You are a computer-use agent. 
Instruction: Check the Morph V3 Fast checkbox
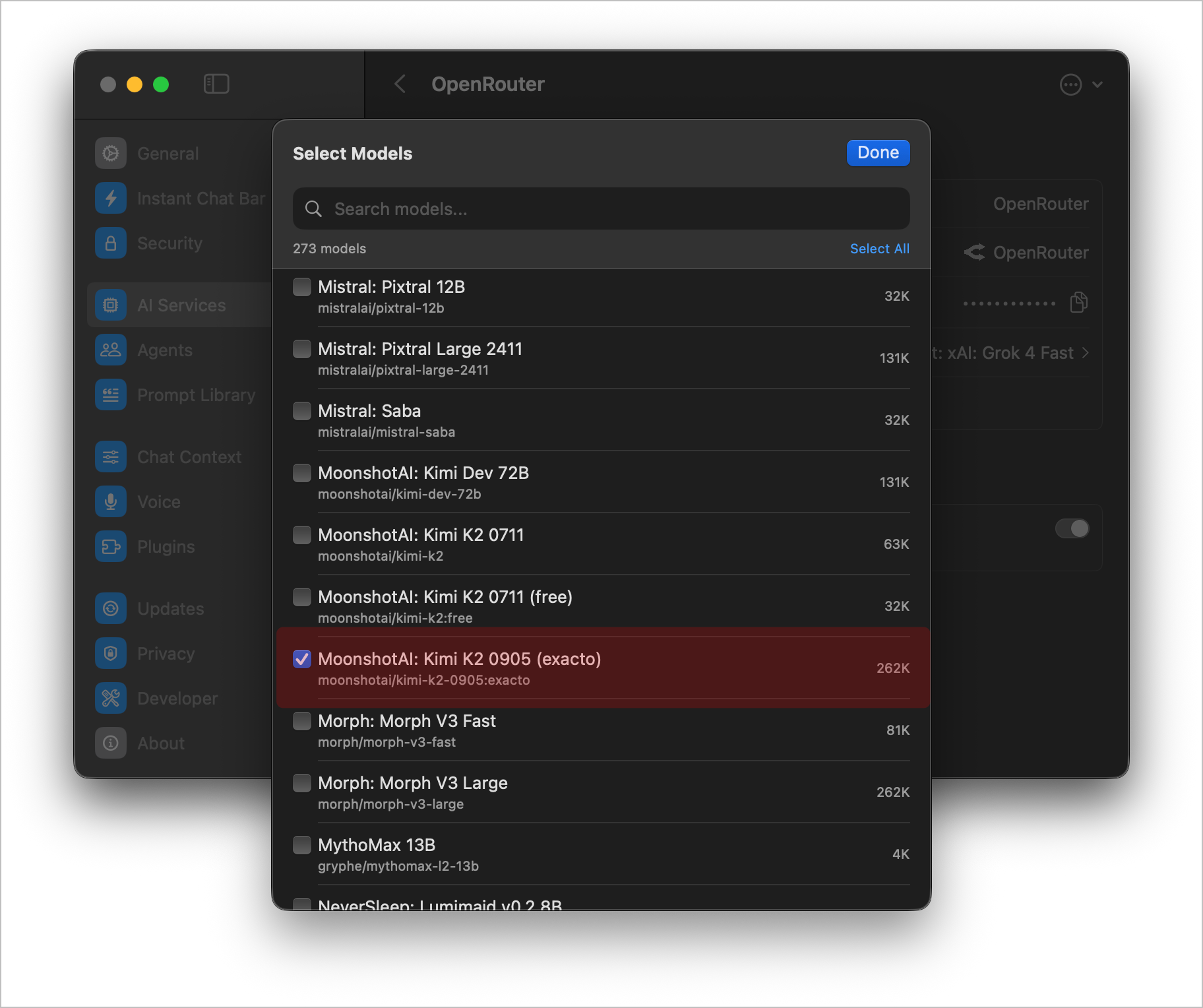pyautogui.click(x=302, y=721)
